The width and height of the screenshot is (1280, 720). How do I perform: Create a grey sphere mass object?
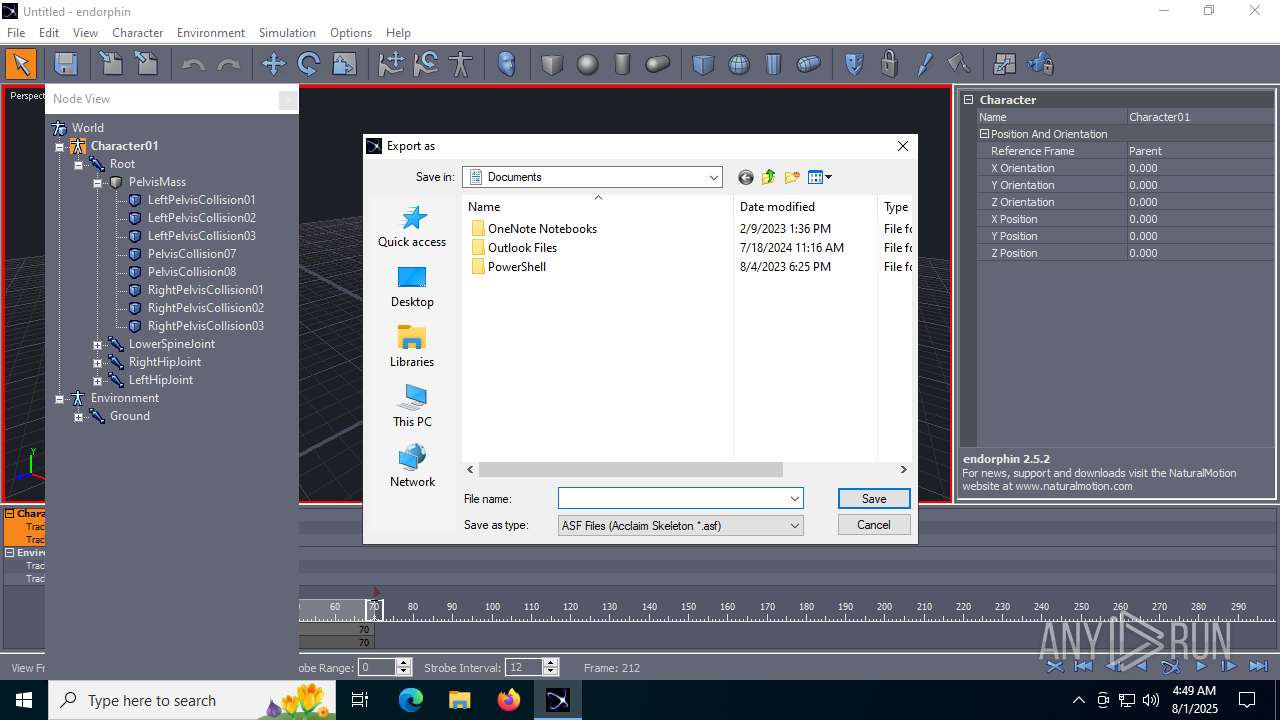(588, 65)
